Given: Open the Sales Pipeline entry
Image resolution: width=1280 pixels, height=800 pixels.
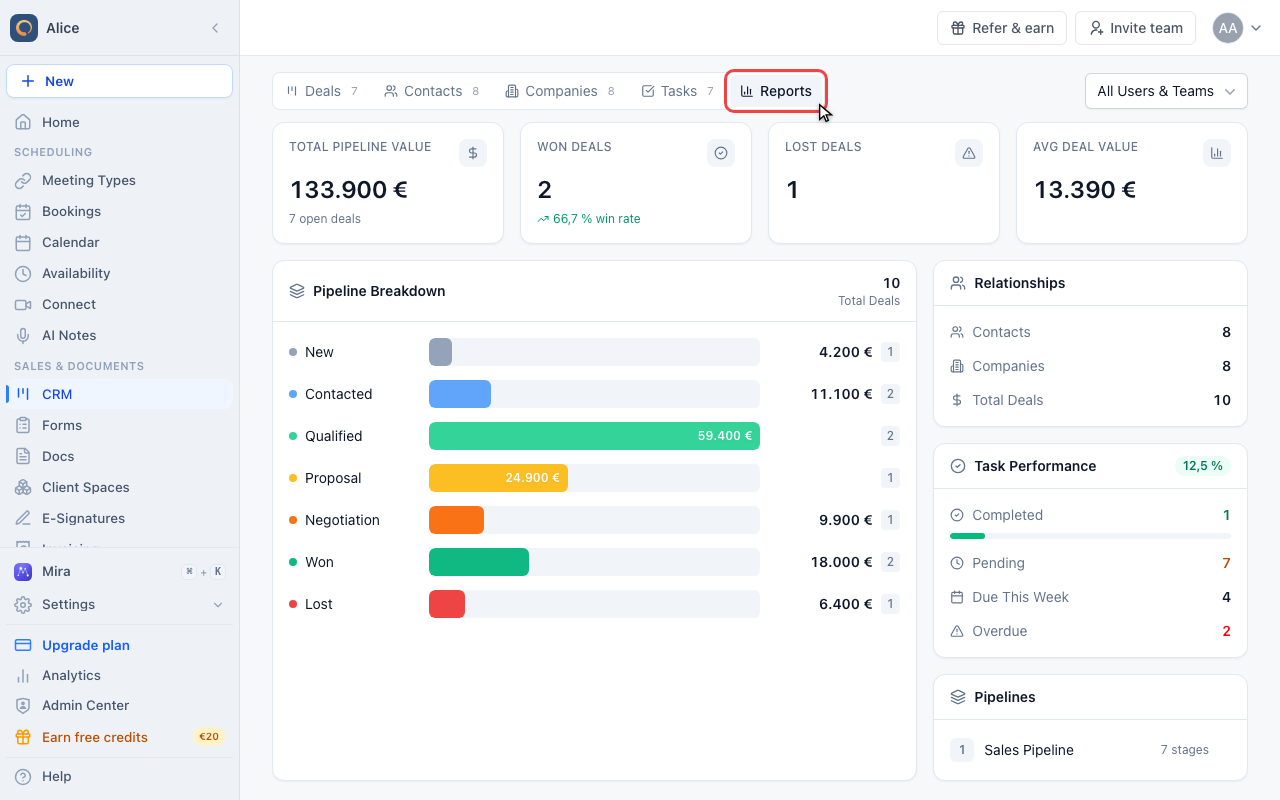Looking at the screenshot, I should click(1090, 750).
